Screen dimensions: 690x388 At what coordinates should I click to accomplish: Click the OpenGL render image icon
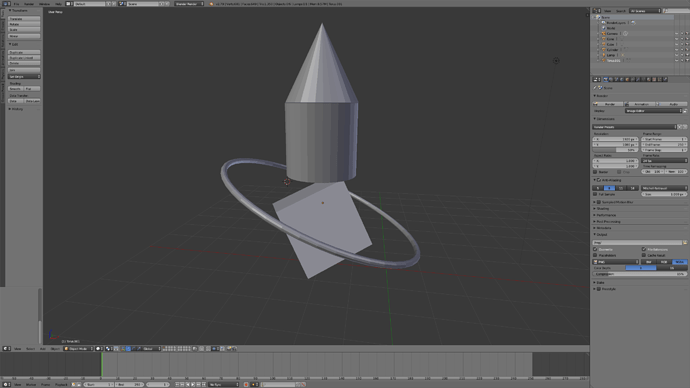click(229, 349)
